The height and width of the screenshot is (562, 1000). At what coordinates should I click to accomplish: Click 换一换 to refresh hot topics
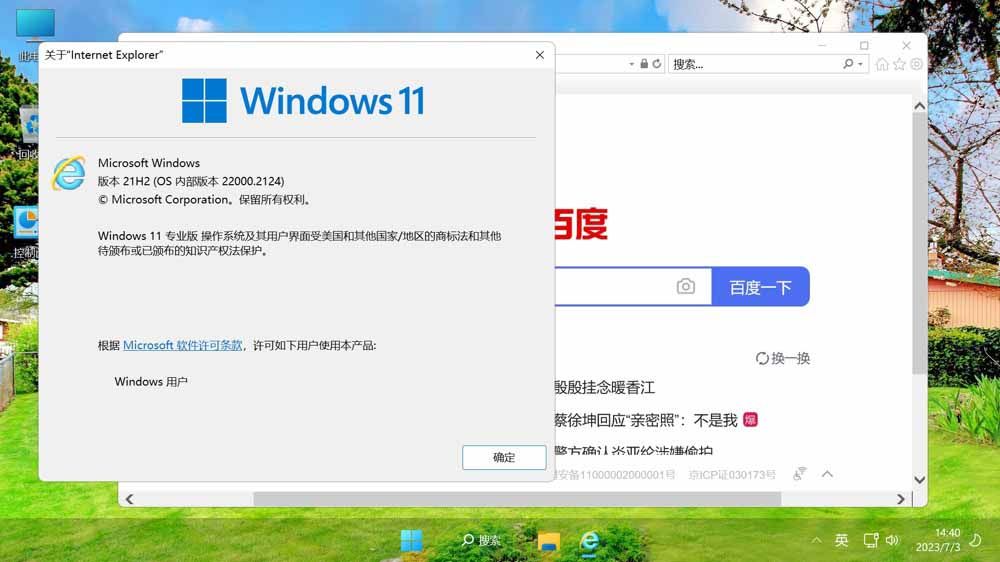pyautogui.click(x=783, y=358)
